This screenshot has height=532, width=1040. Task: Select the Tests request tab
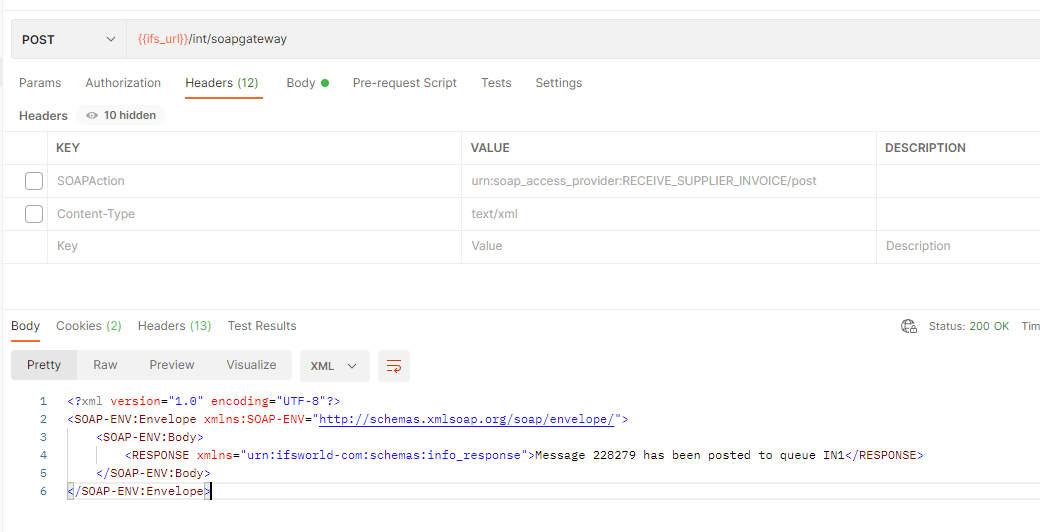(496, 83)
